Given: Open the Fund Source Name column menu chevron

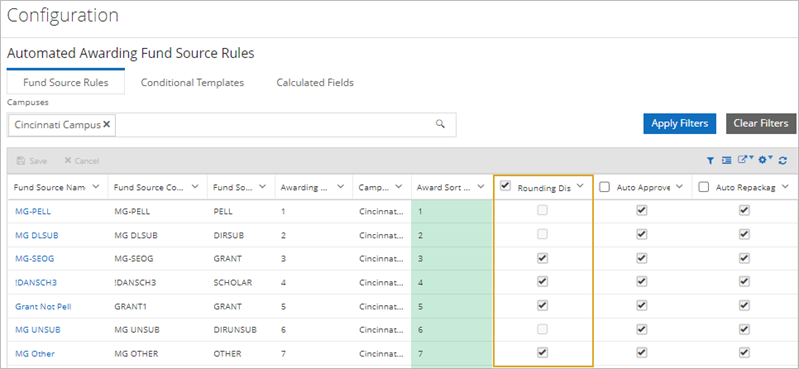Looking at the screenshot, I should [97, 187].
